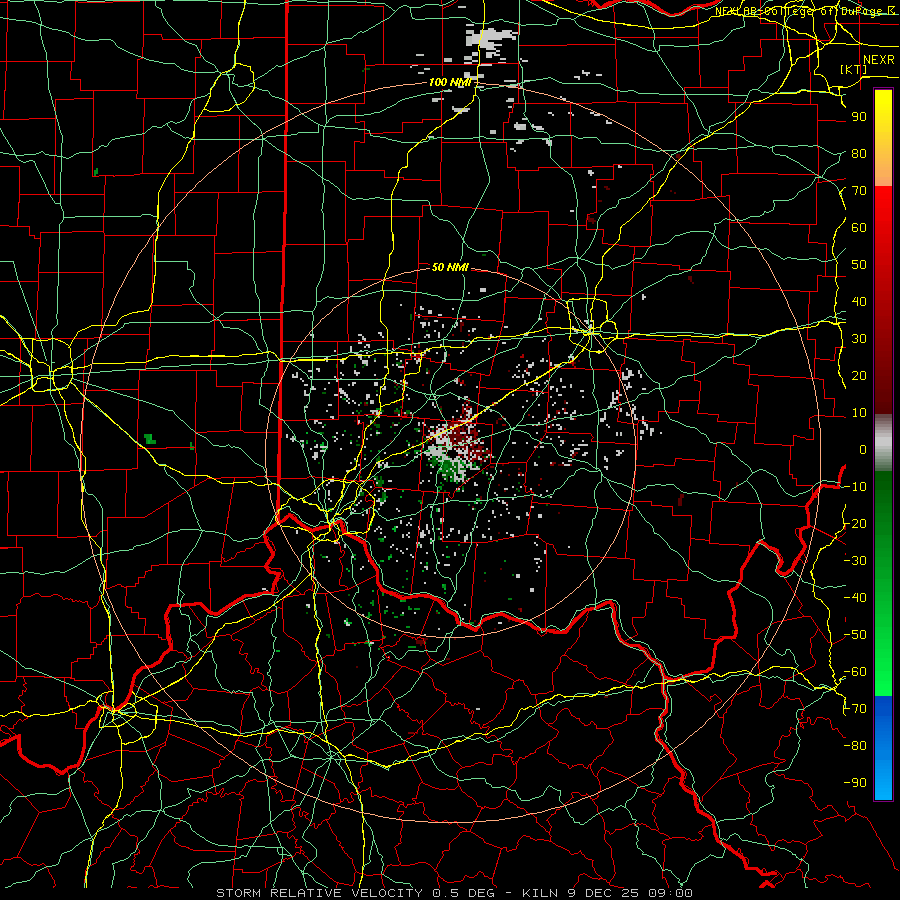Click the positive "60" colorbar label
The width and height of the screenshot is (900, 900).
point(859,227)
